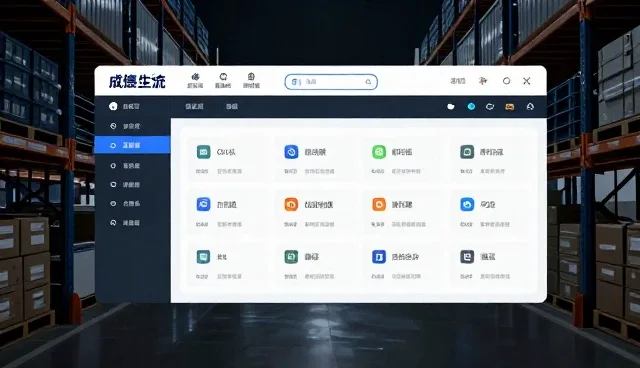The image size is (640, 368).
Task: Select the blue-highlighted sidebar item
Action: pos(132,145)
